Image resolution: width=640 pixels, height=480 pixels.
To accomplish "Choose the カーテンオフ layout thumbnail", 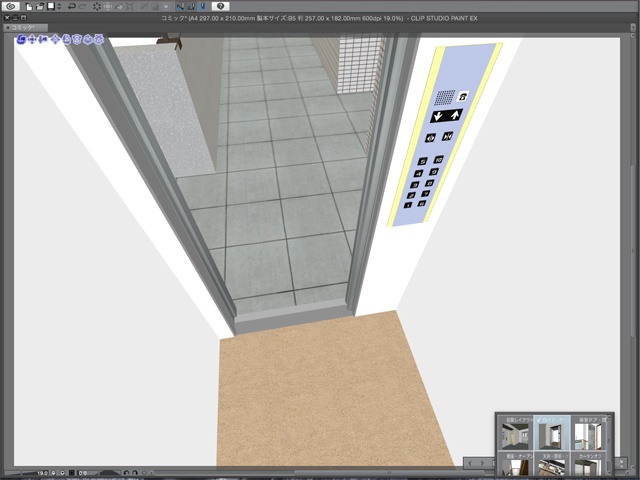I will [x=588, y=464].
